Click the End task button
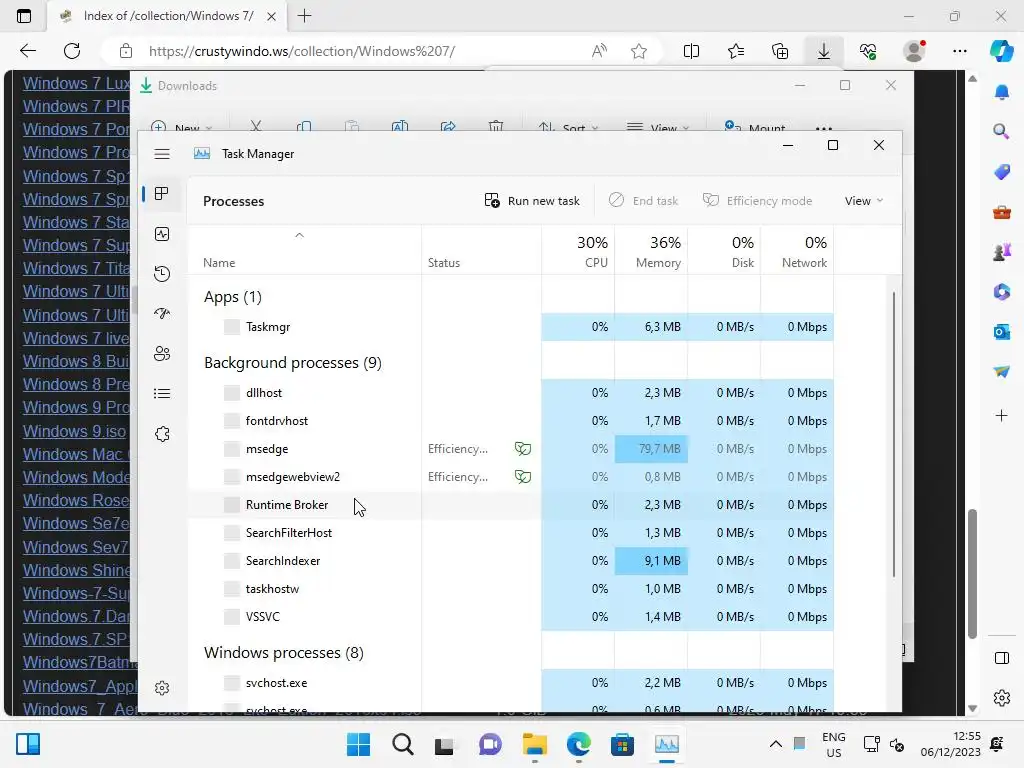This screenshot has width=1024, height=768. click(643, 200)
